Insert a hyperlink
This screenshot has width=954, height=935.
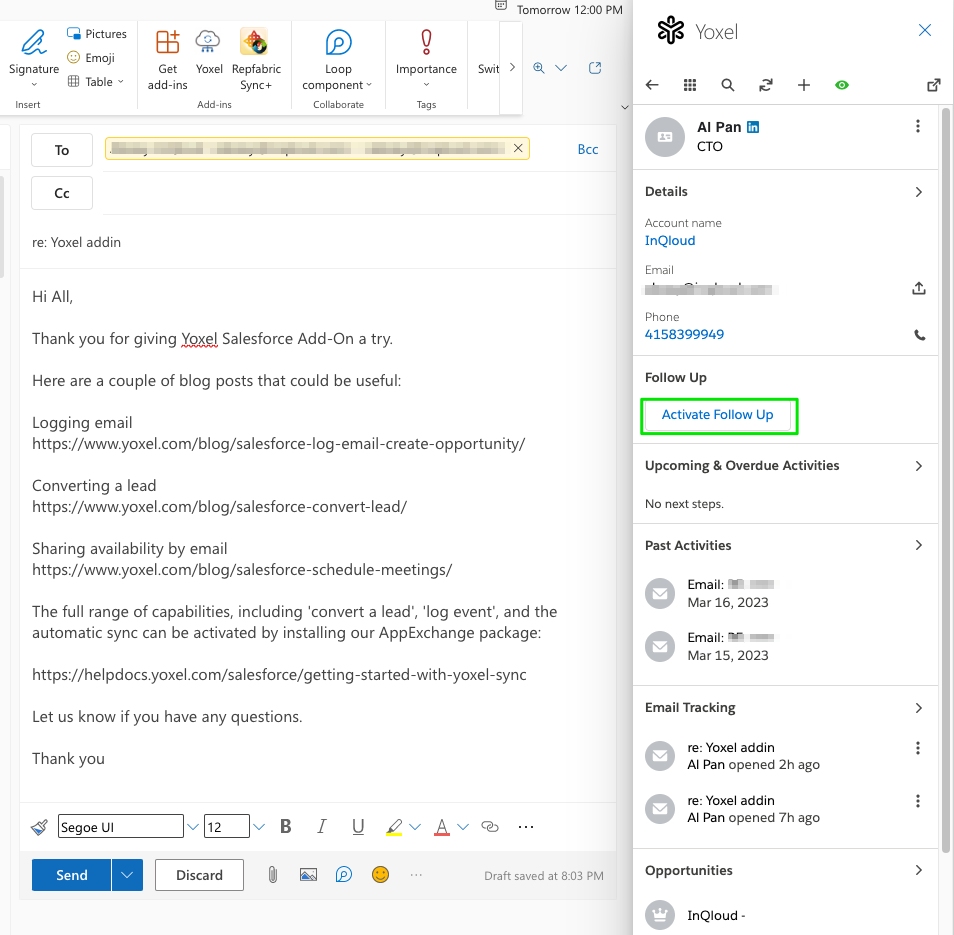click(x=490, y=826)
